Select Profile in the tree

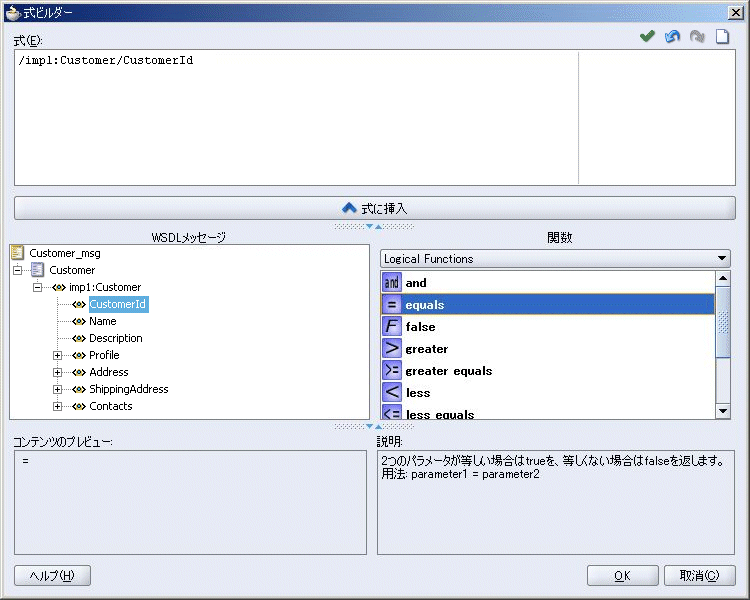tap(104, 355)
